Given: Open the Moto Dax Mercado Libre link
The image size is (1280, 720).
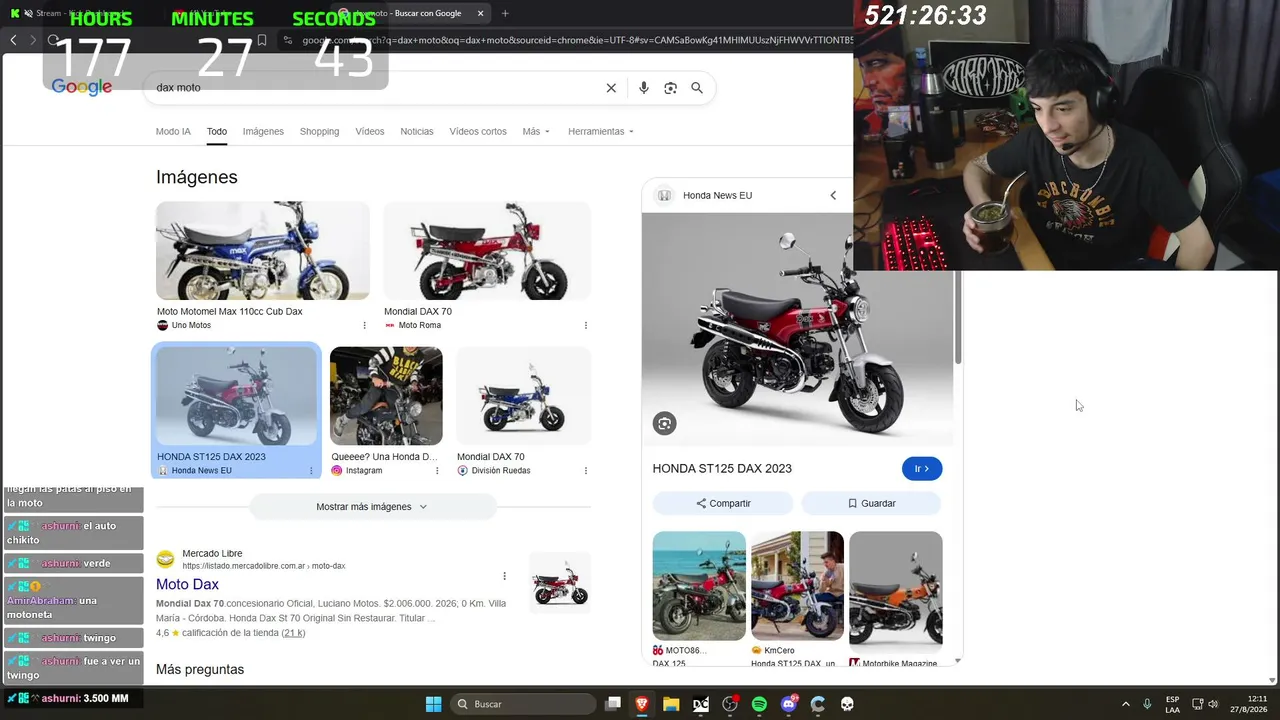Looking at the screenshot, I should click(x=187, y=584).
